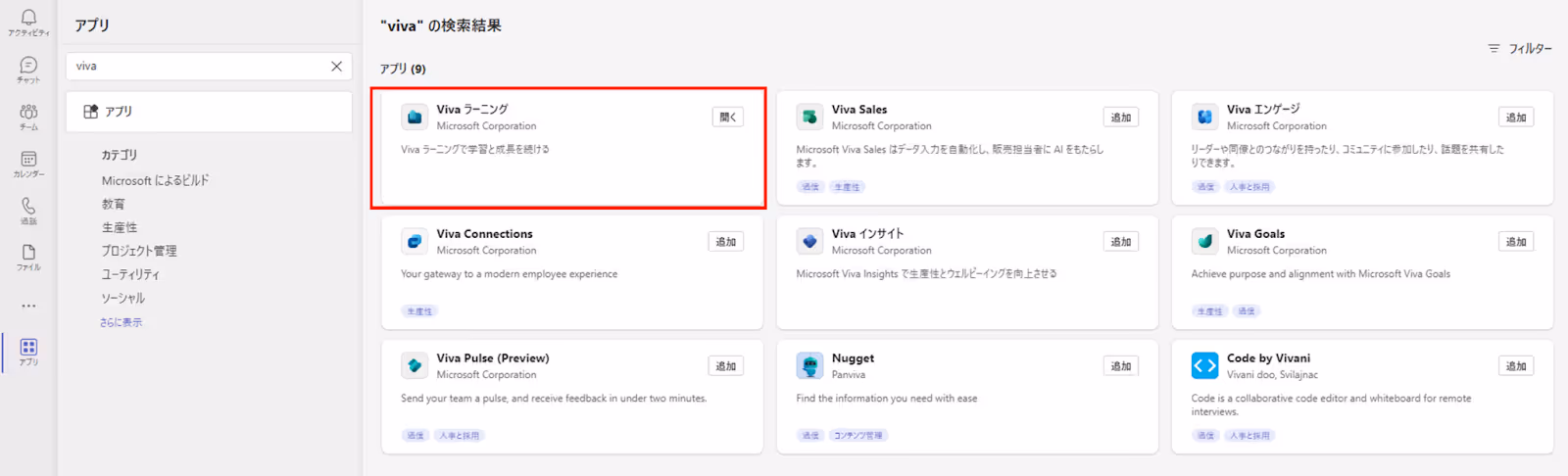Select the 生産性 category
Screen dimensions: 1568x476
(120, 227)
